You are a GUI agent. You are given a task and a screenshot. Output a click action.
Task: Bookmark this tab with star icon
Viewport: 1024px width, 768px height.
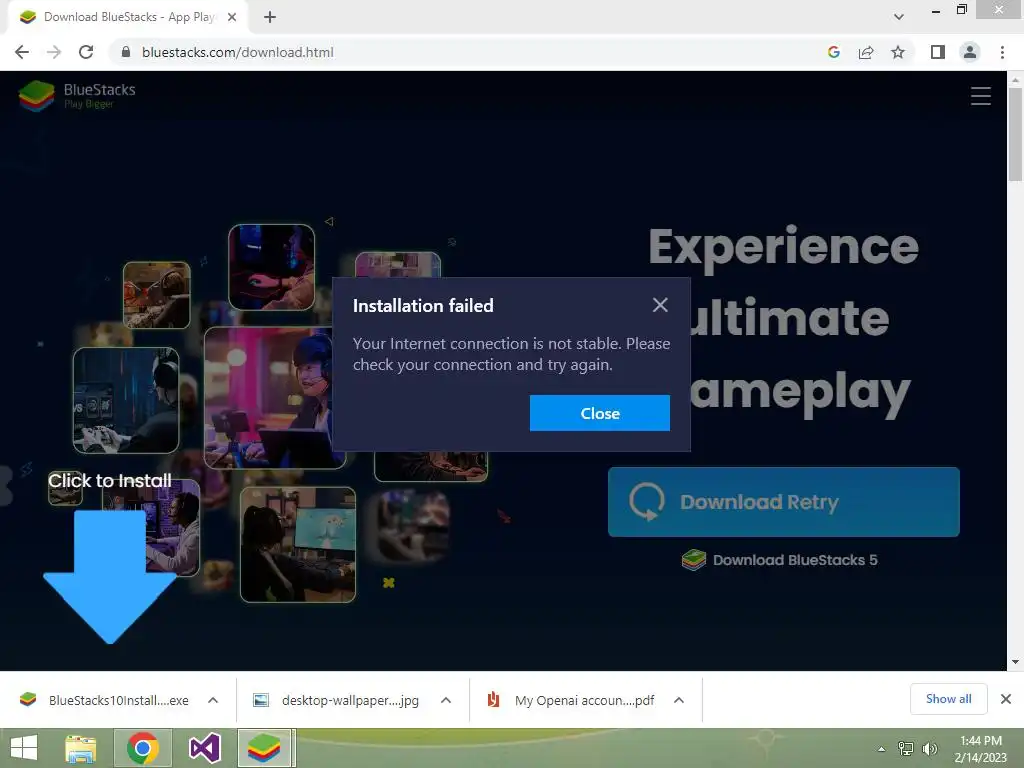[898, 52]
